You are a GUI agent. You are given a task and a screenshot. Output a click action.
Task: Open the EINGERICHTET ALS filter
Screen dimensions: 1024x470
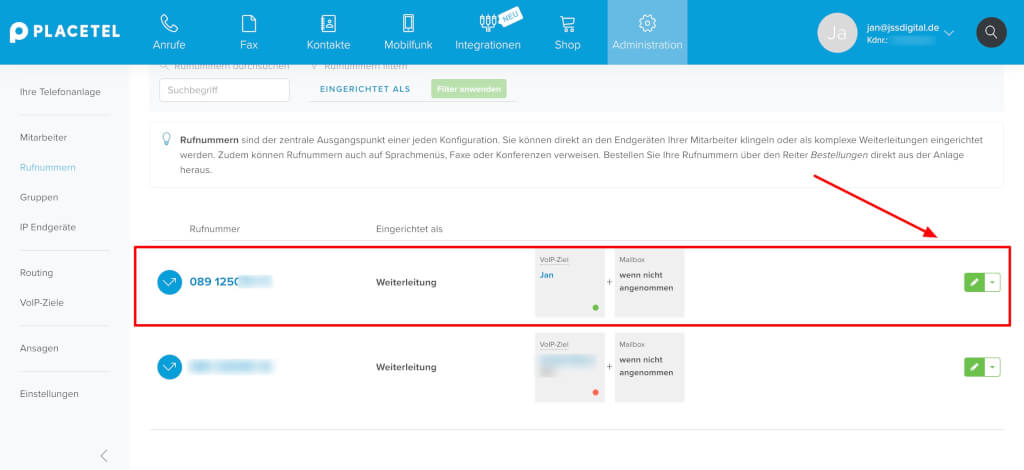click(365, 89)
